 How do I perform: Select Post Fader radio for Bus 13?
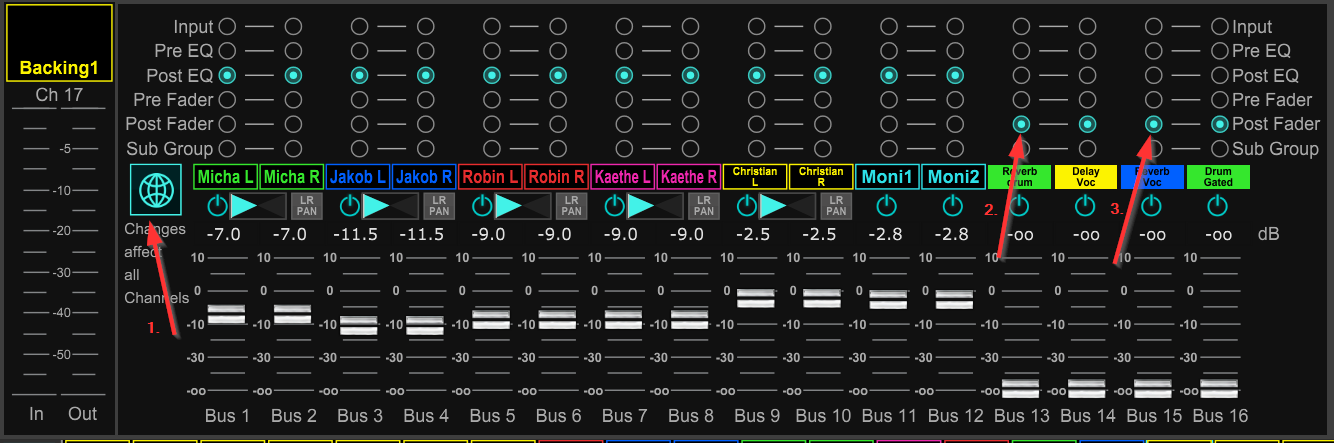[x=1021, y=124]
